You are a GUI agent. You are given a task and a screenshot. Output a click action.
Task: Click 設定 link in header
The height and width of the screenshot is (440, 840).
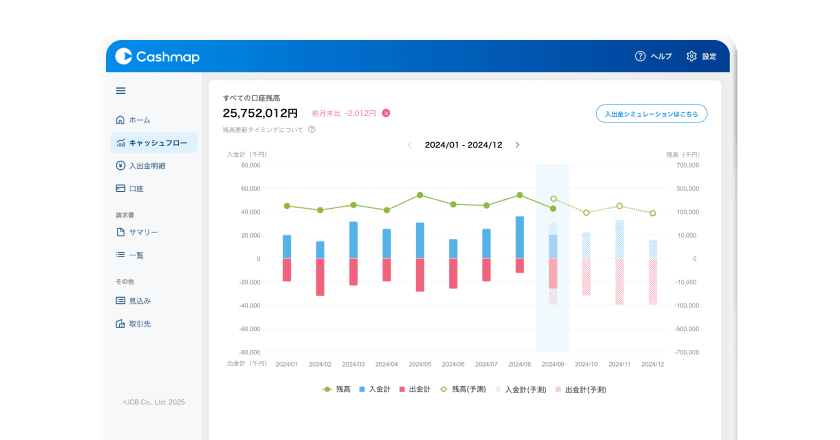click(709, 56)
